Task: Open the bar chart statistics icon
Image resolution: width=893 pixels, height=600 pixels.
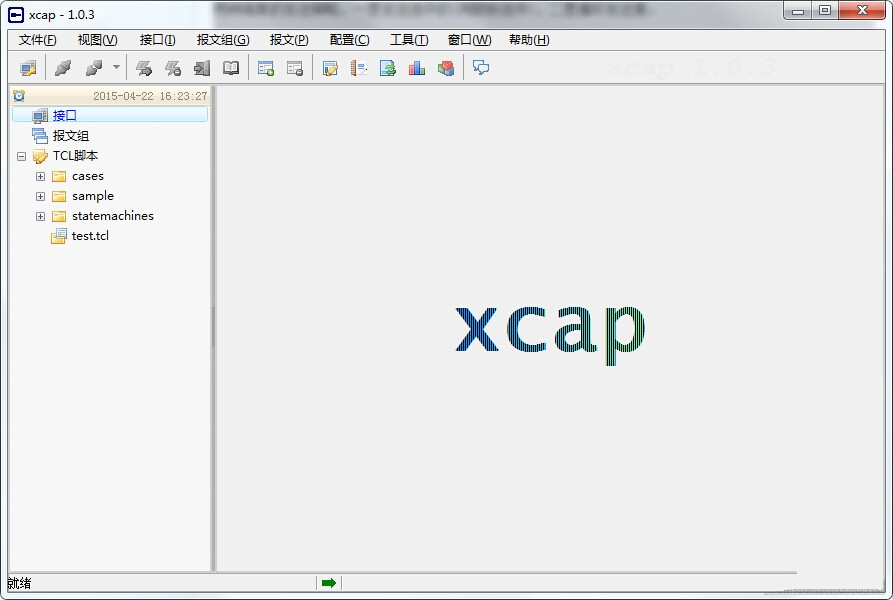Action: [x=417, y=67]
